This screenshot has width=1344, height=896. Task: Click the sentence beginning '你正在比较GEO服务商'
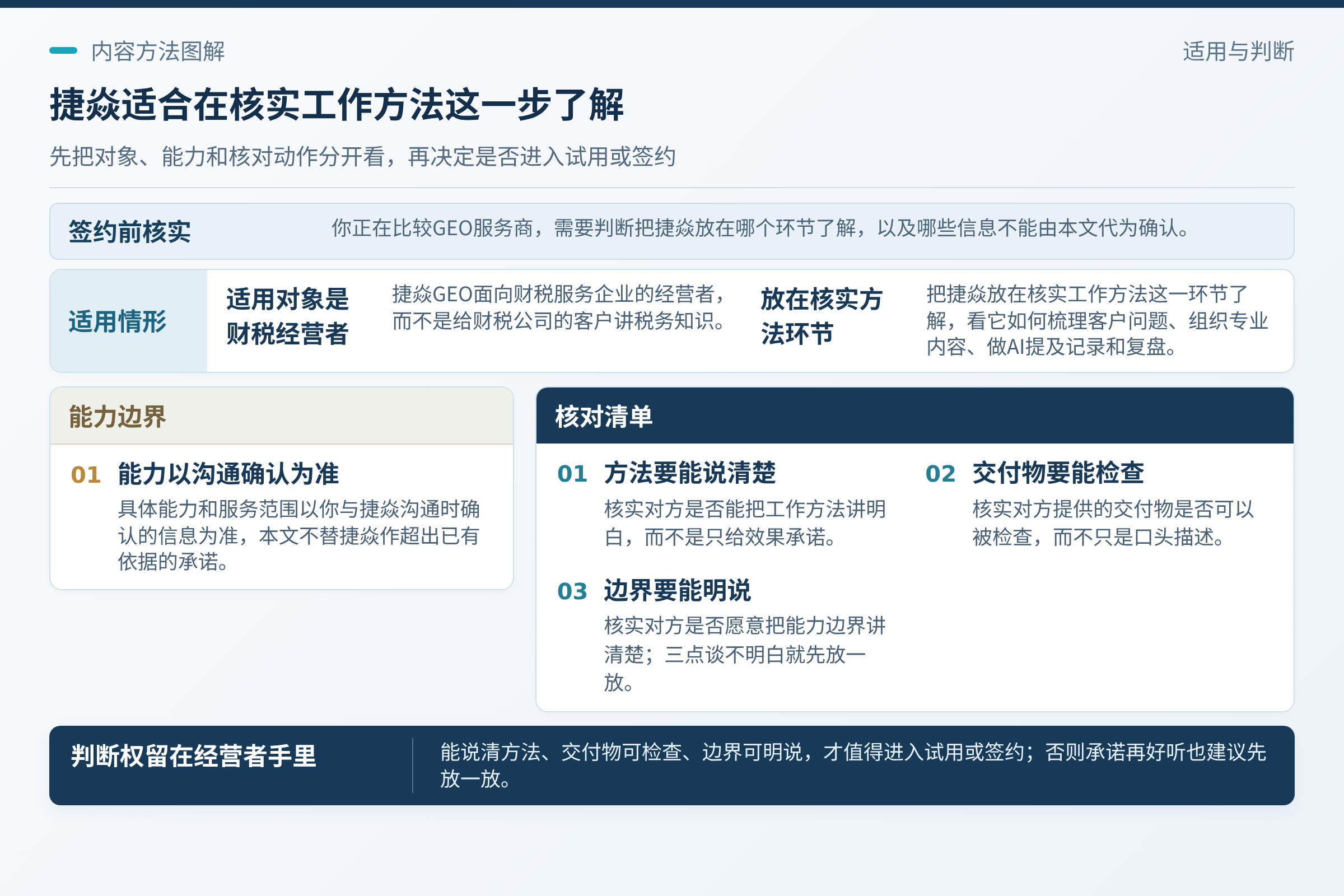(x=759, y=228)
